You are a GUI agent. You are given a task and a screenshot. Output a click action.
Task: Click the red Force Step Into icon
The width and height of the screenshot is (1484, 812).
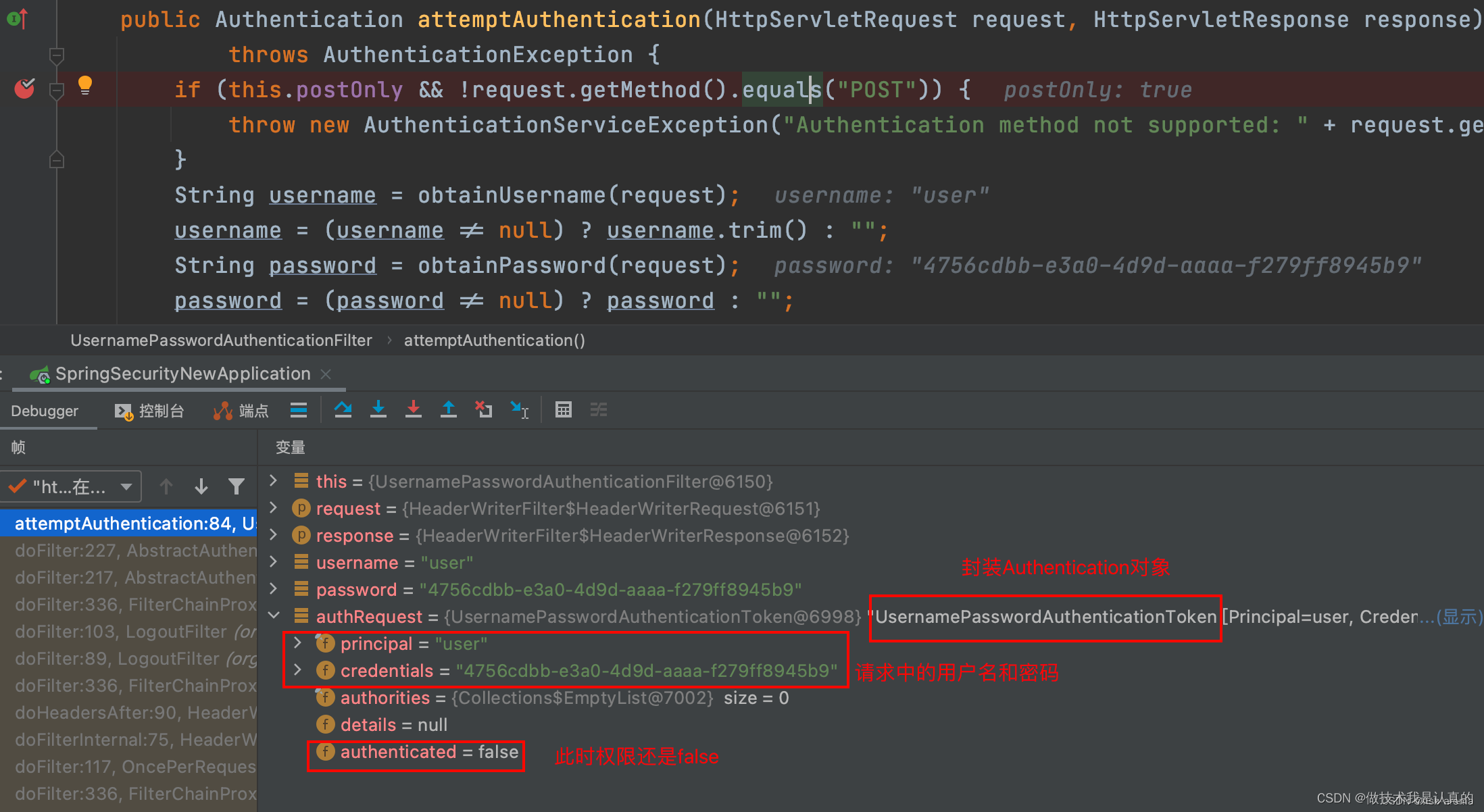click(414, 409)
